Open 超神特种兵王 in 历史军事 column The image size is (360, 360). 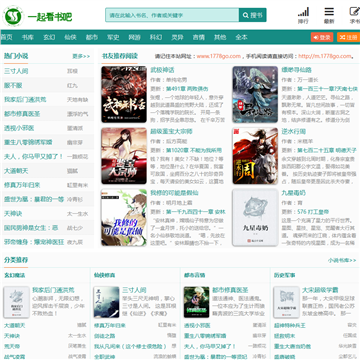pos(290,325)
